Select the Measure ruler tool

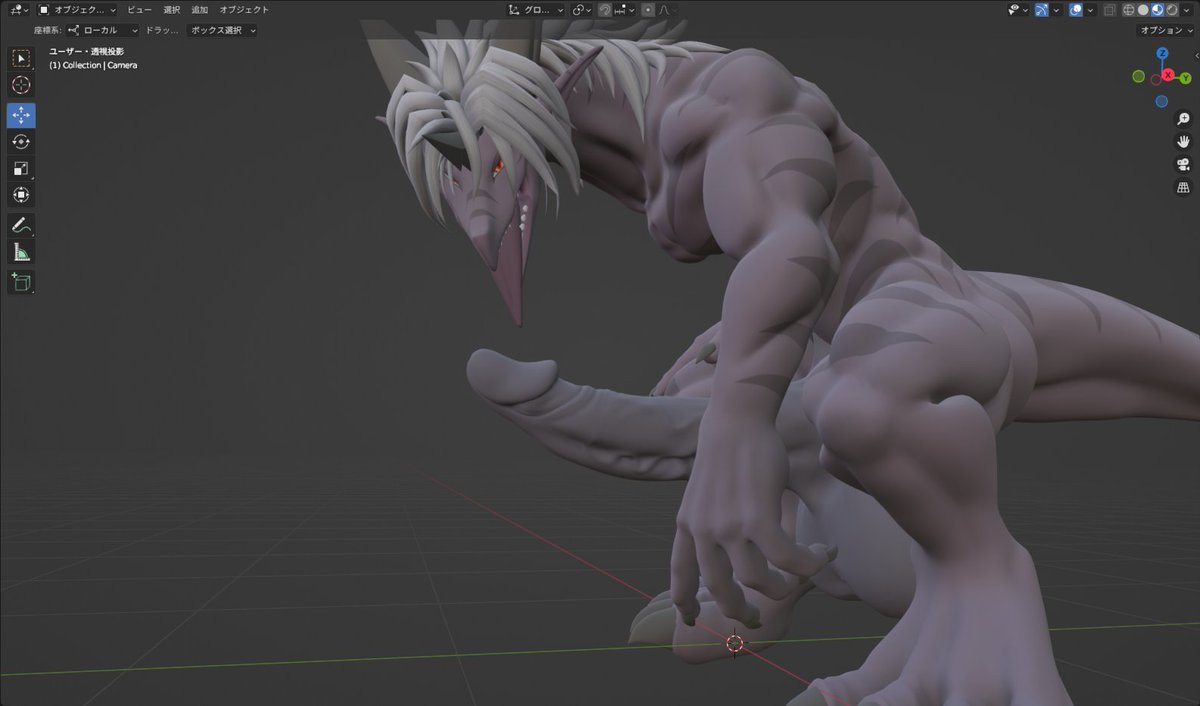coord(21,252)
